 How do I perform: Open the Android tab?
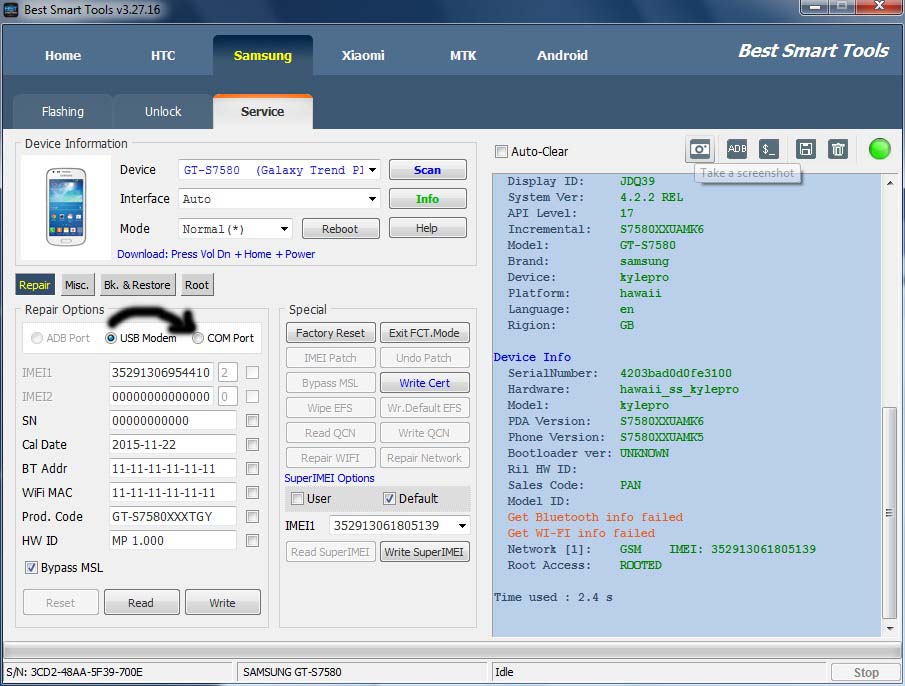pyautogui.click(x=563, y=55)
